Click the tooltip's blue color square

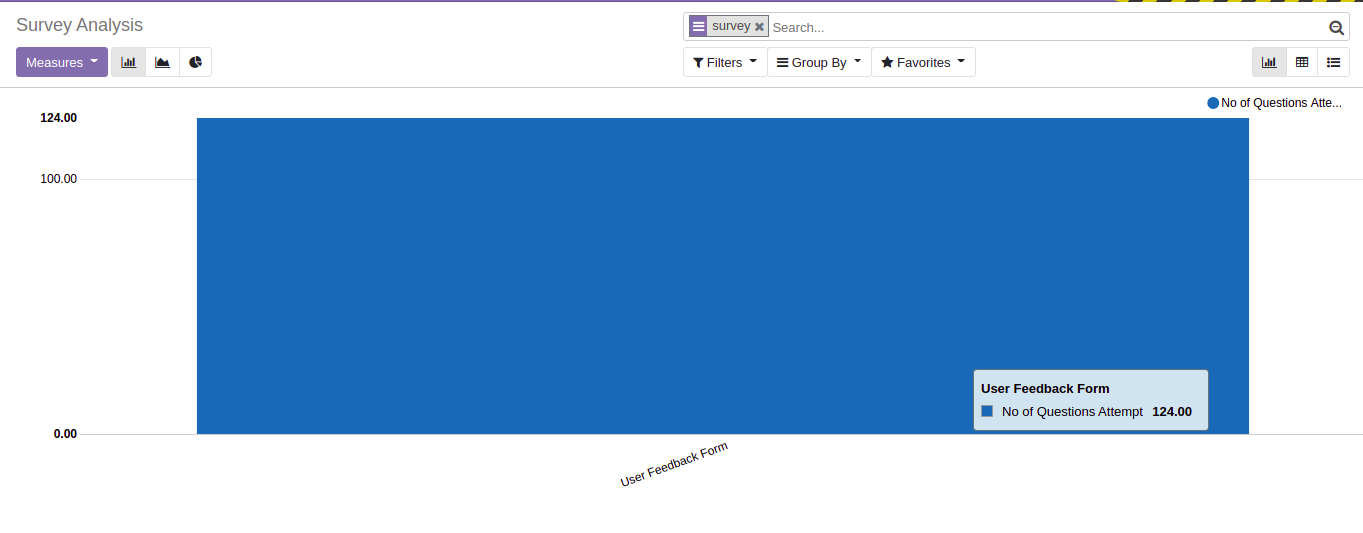pyautogui.click(x=987, y=411)
